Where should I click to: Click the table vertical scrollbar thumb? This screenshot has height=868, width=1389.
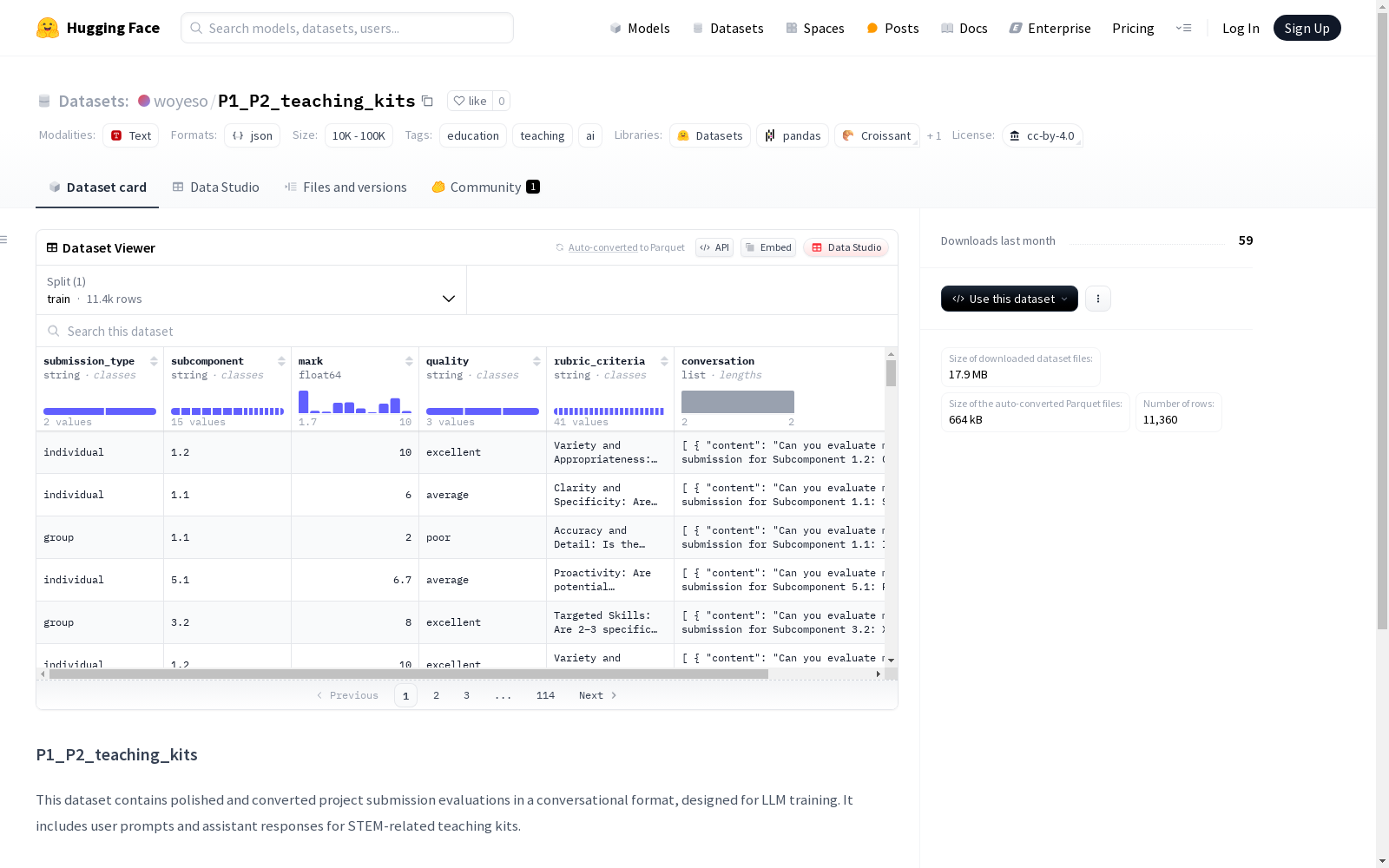(x=891, y=373)
